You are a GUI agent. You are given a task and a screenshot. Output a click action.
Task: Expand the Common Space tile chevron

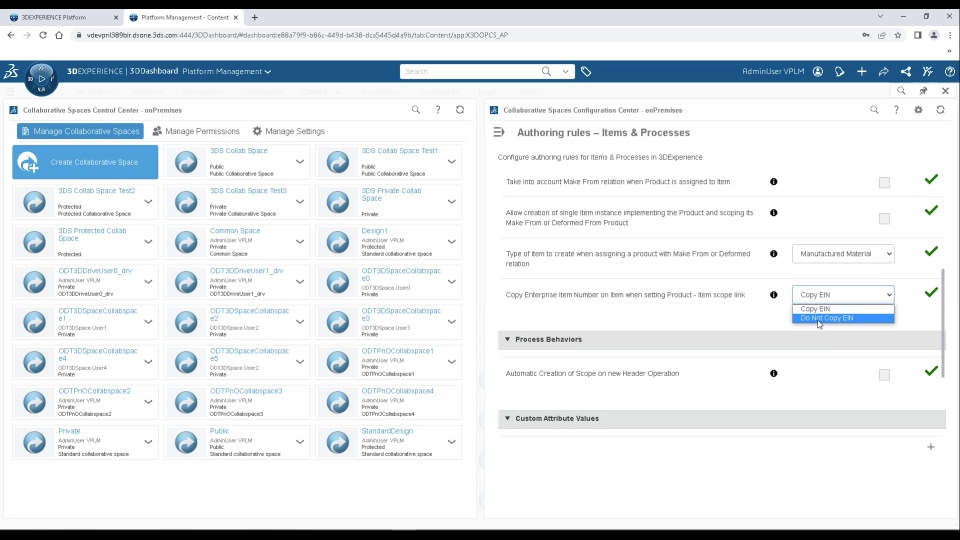(x=300, y=242)
